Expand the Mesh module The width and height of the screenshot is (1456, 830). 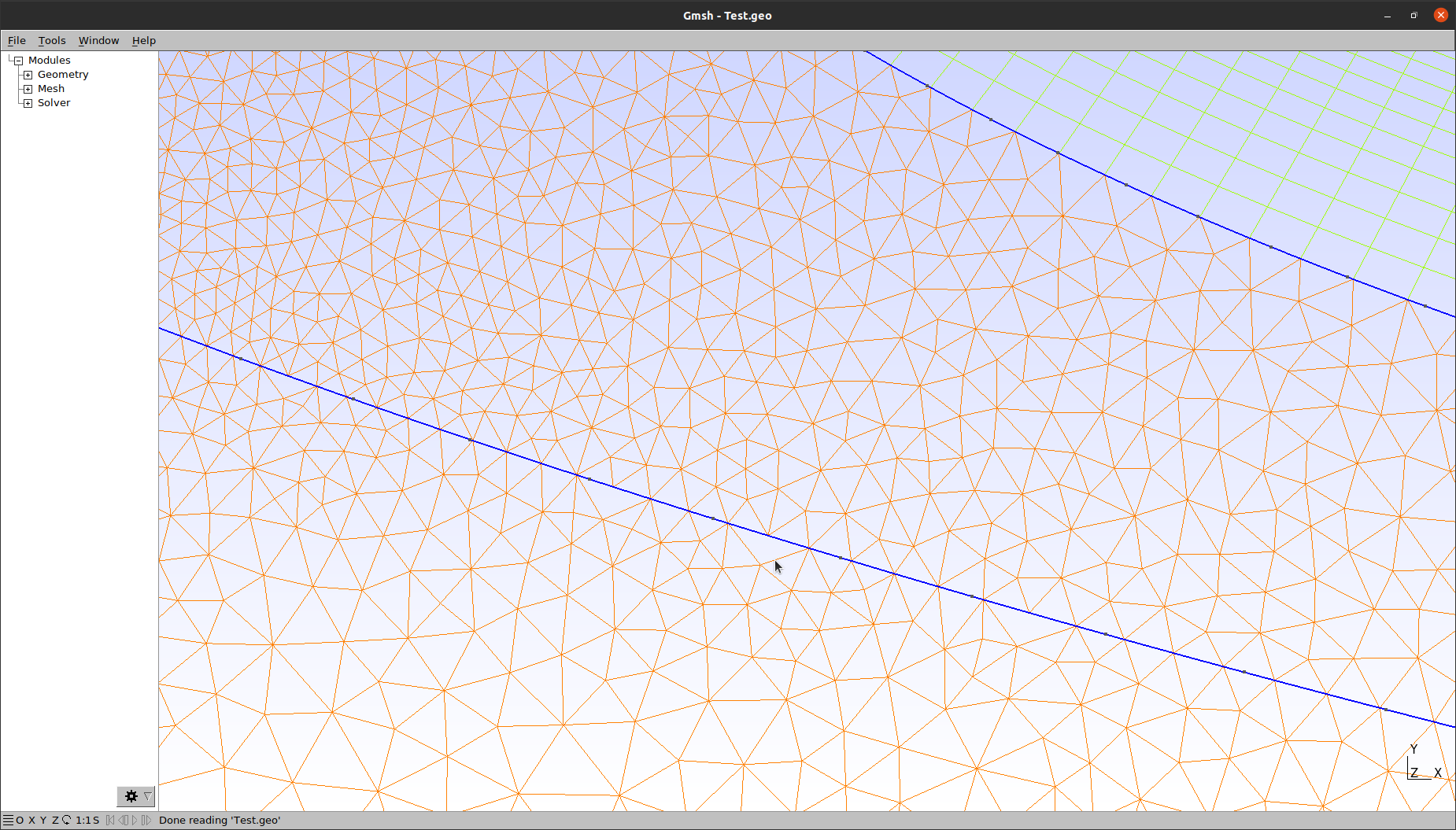tap(28, 89)
